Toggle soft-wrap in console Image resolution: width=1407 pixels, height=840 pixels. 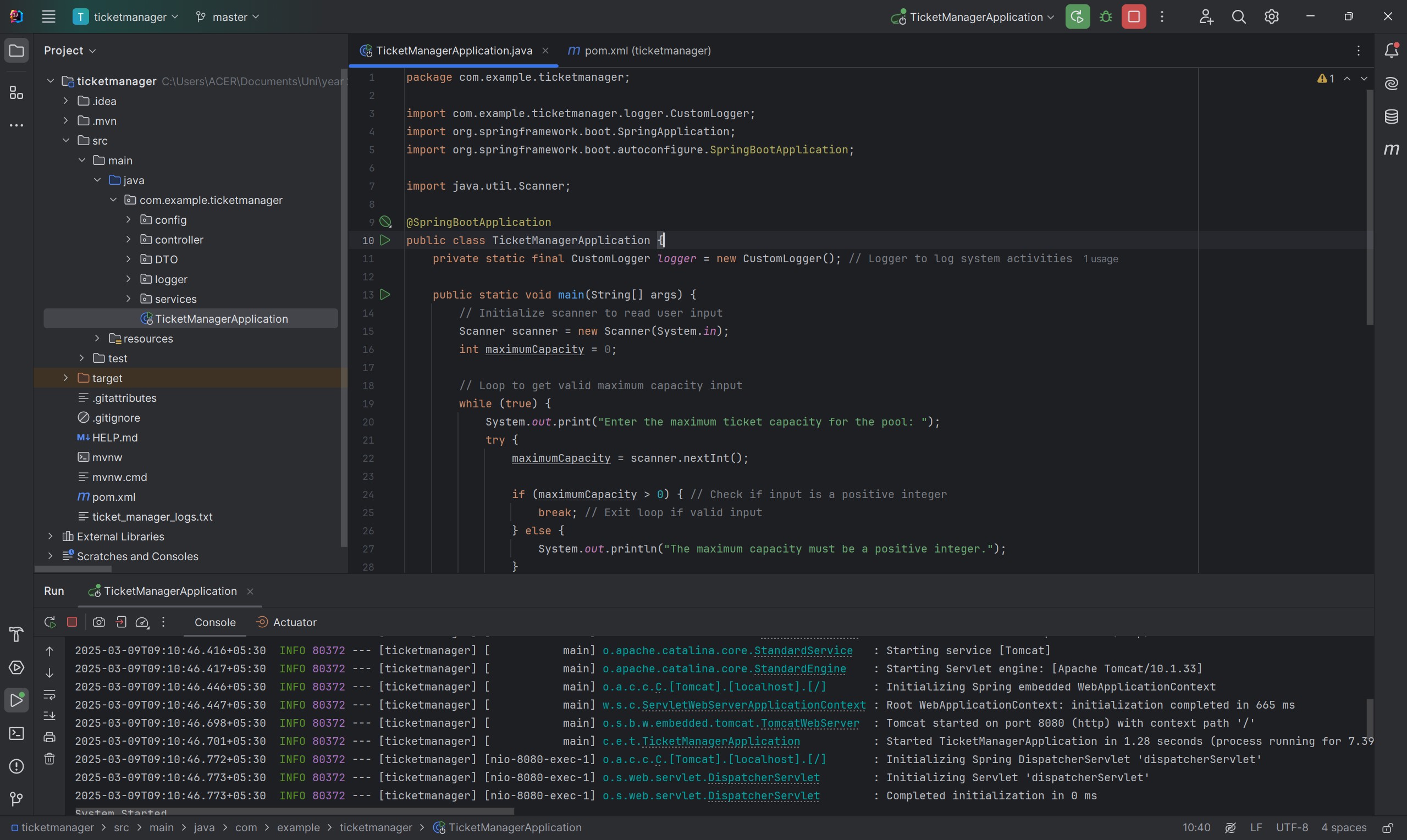49,694
